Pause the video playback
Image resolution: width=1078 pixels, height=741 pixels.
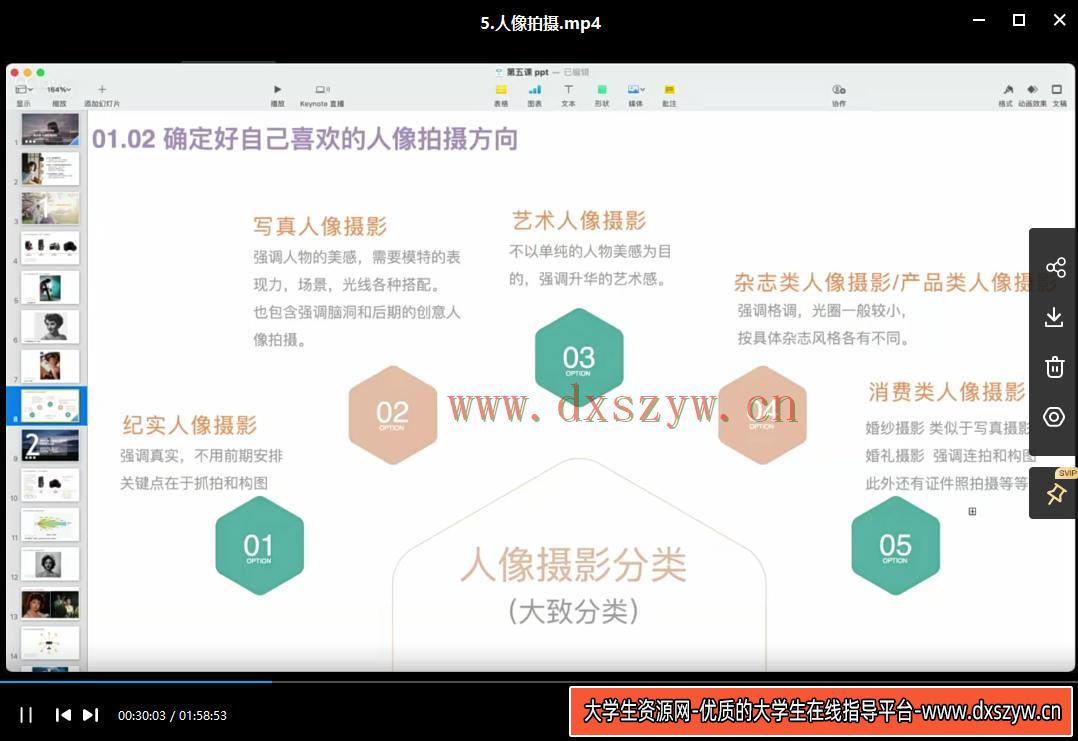[26, 715]
